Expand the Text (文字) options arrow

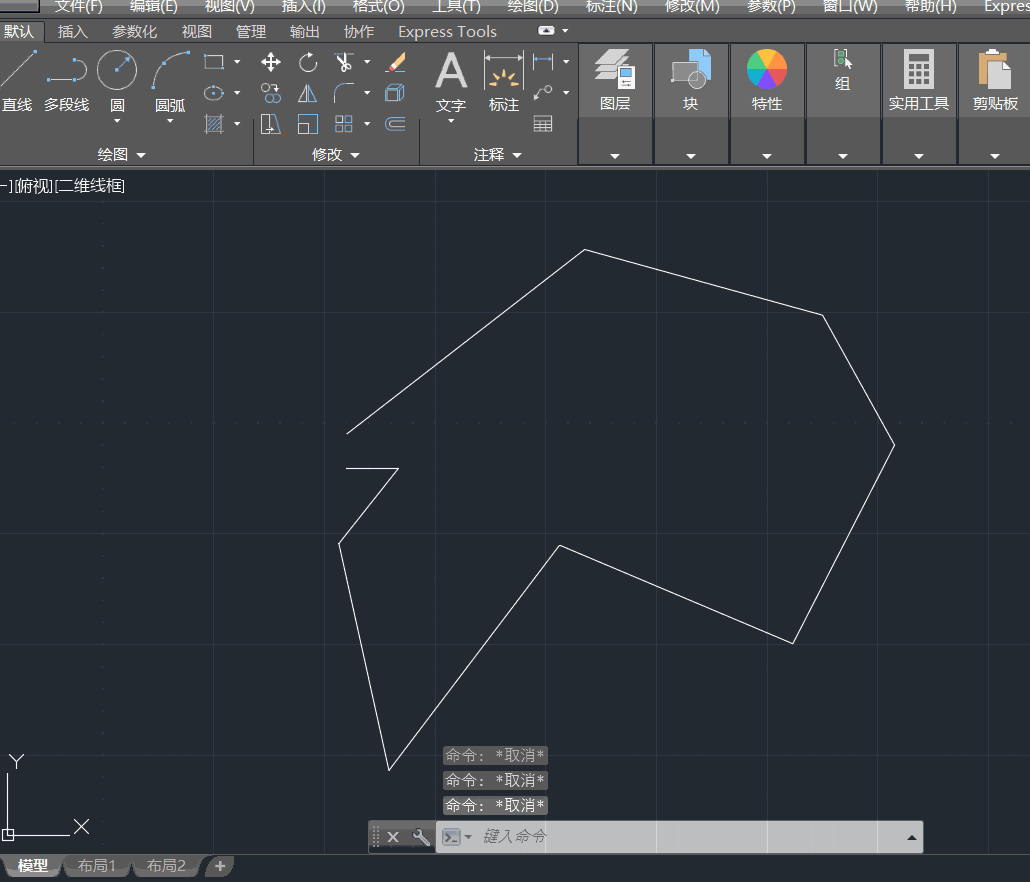[x=451, y=121]
